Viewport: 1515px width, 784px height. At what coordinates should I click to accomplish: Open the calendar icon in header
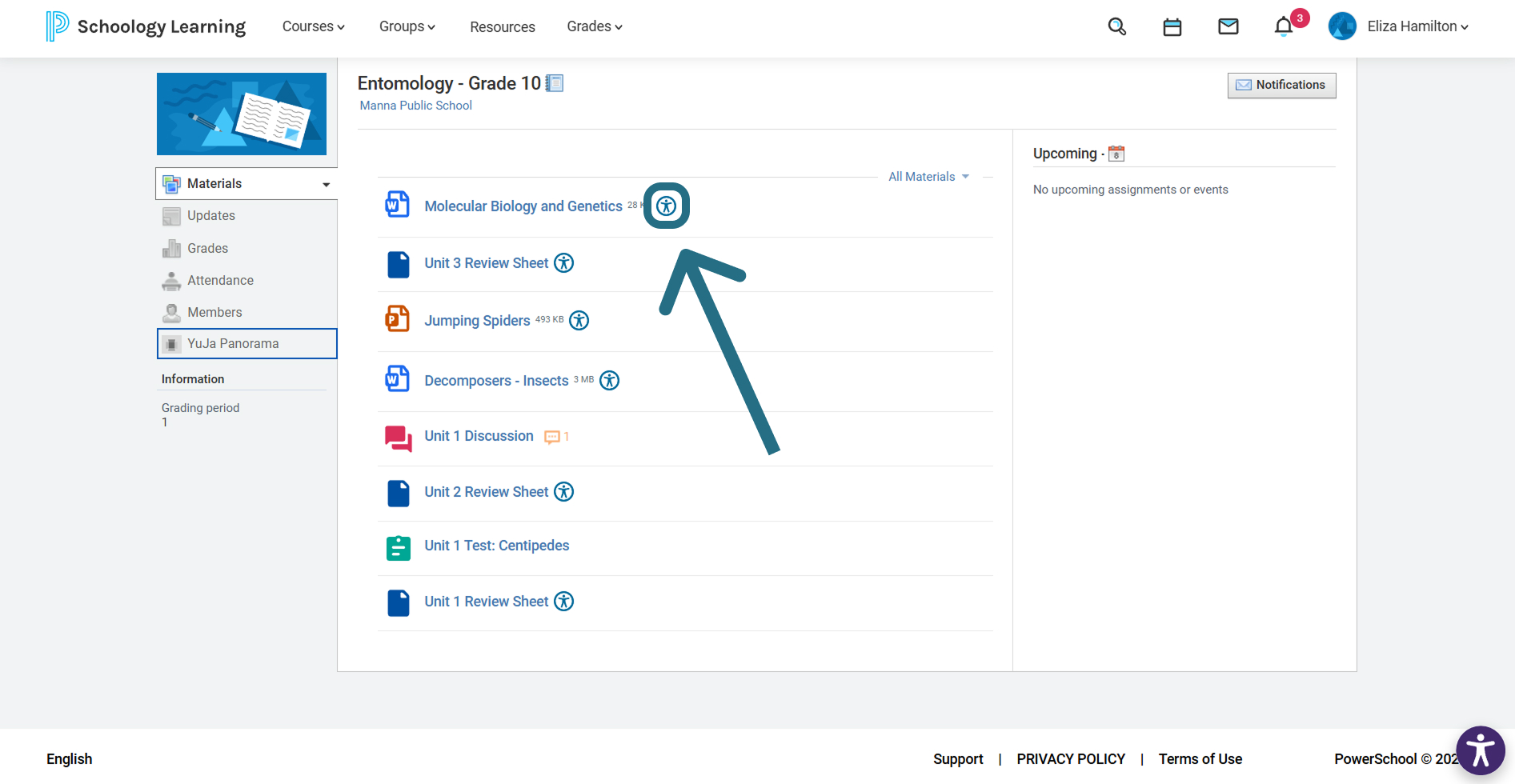[x=1172, y=27]
